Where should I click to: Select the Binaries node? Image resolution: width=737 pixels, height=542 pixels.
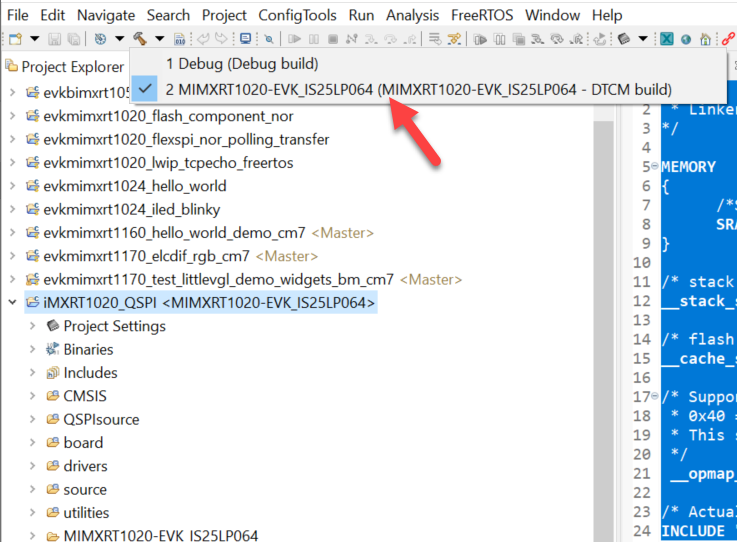pos(88,349)
